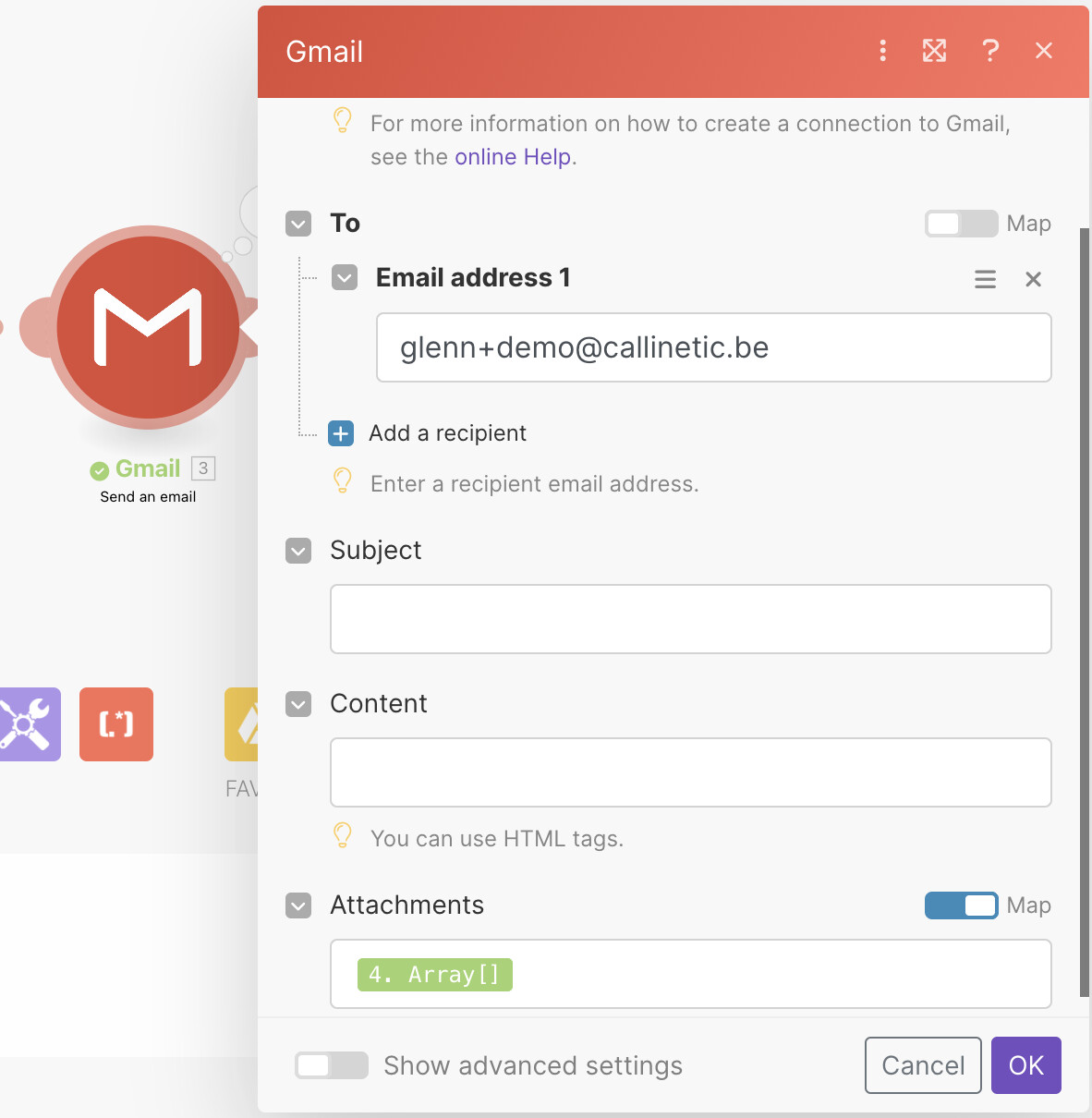Collapse the Subject section chevron

click(x=298, y=552)
